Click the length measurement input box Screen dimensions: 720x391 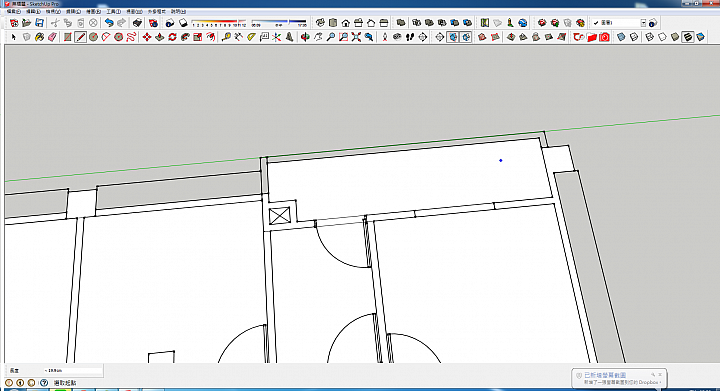point(73,370)
